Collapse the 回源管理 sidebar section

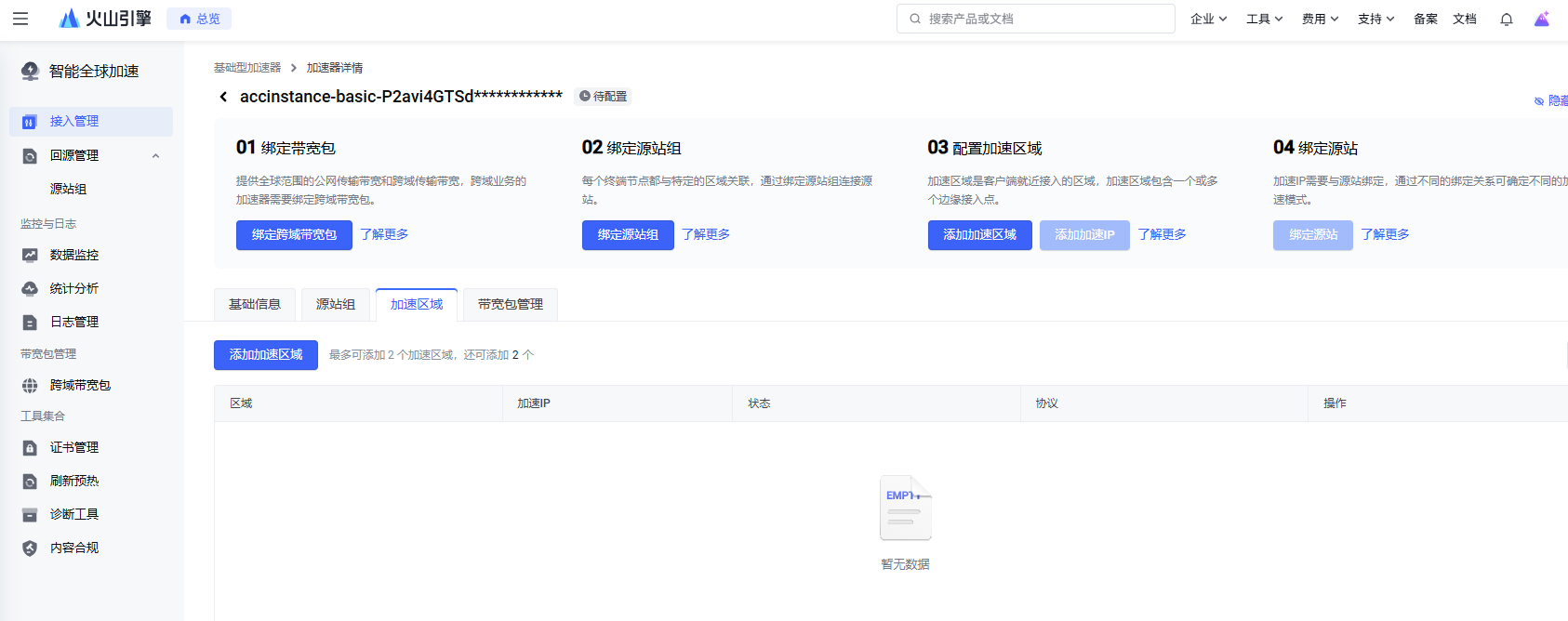click(155, 155)
